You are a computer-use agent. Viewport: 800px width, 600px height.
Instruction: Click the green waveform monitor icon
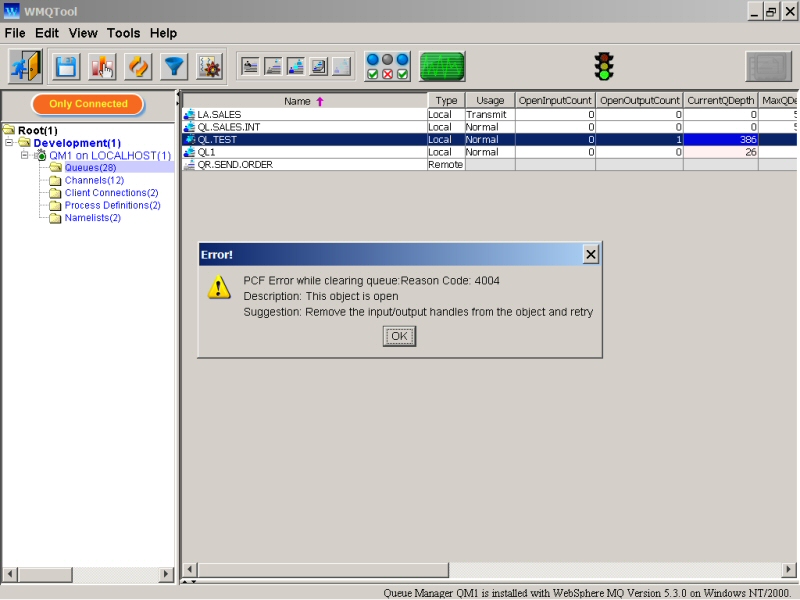pos(442,66)
